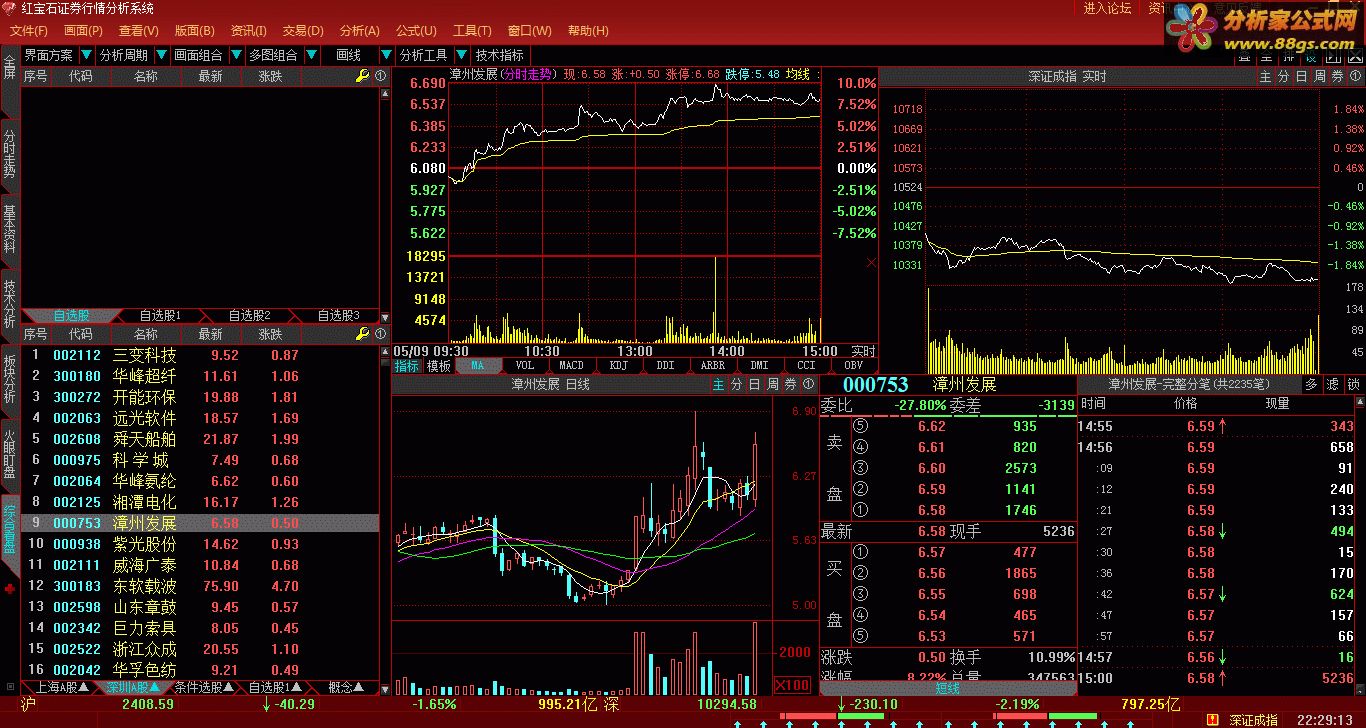Viewport: 1366px width, 728px height.
Task: Open the 画面组合 dropdown arrow
Action: 236,55
